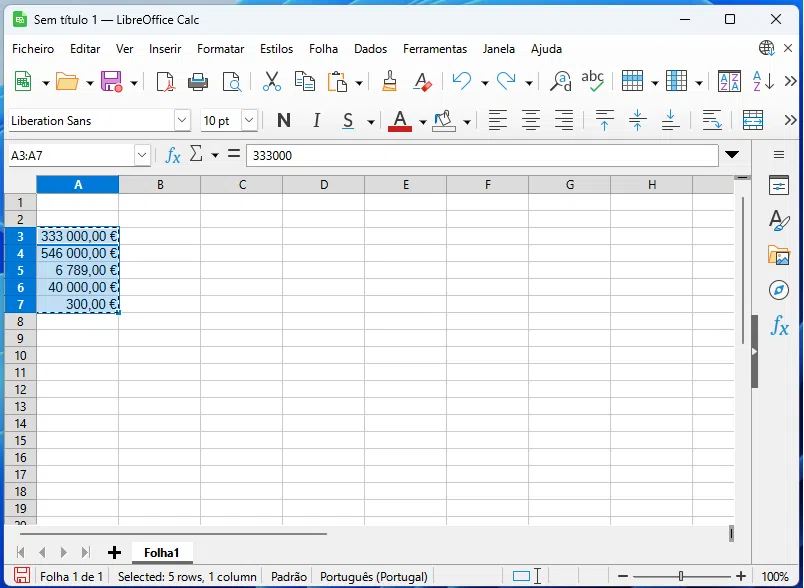
Task: Open the Dados menu
Action: [370, 49]
